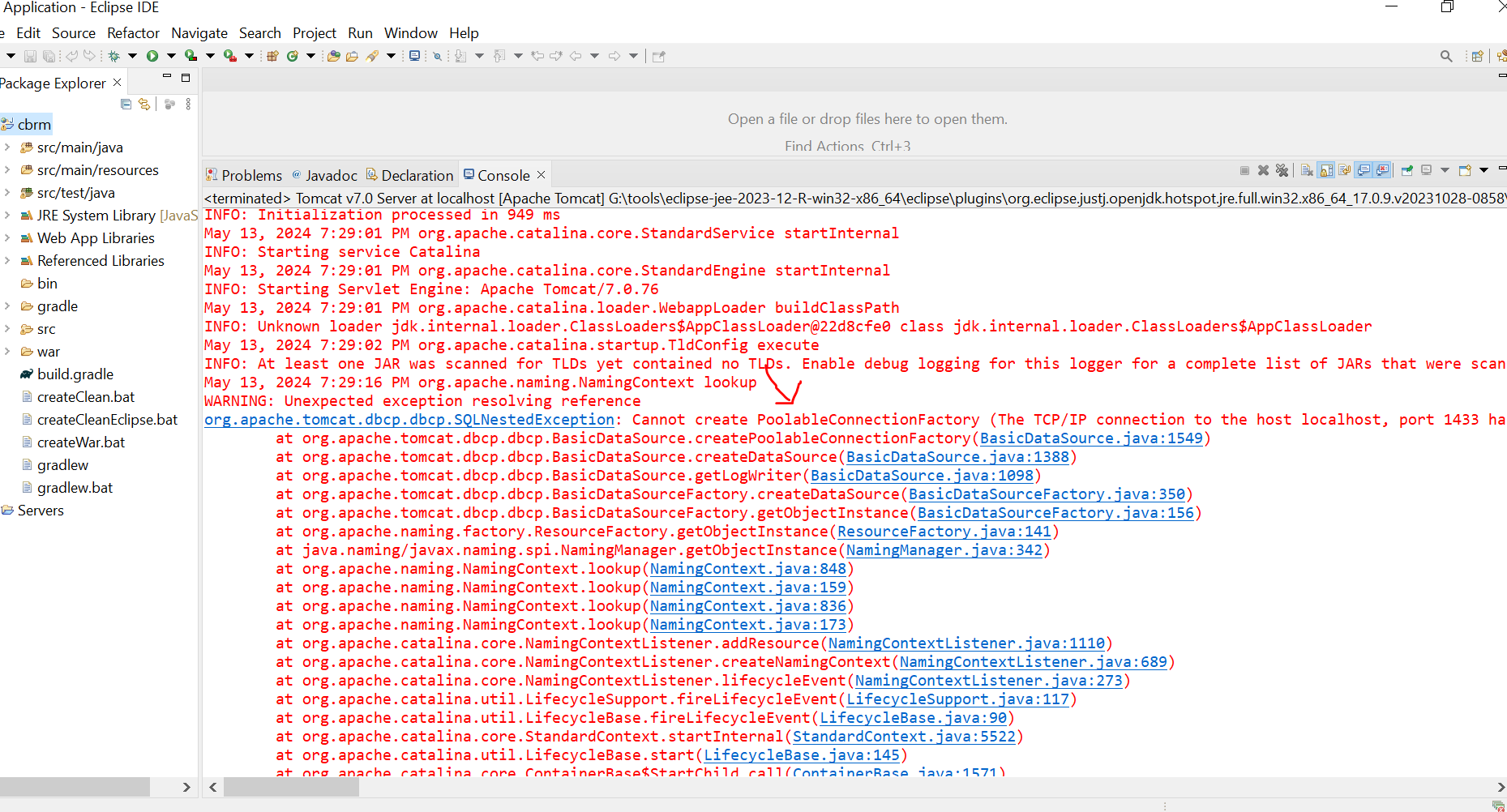The image size is (1507, 812).
Task: Run the application with green play icon
Action: click(152, 56)
